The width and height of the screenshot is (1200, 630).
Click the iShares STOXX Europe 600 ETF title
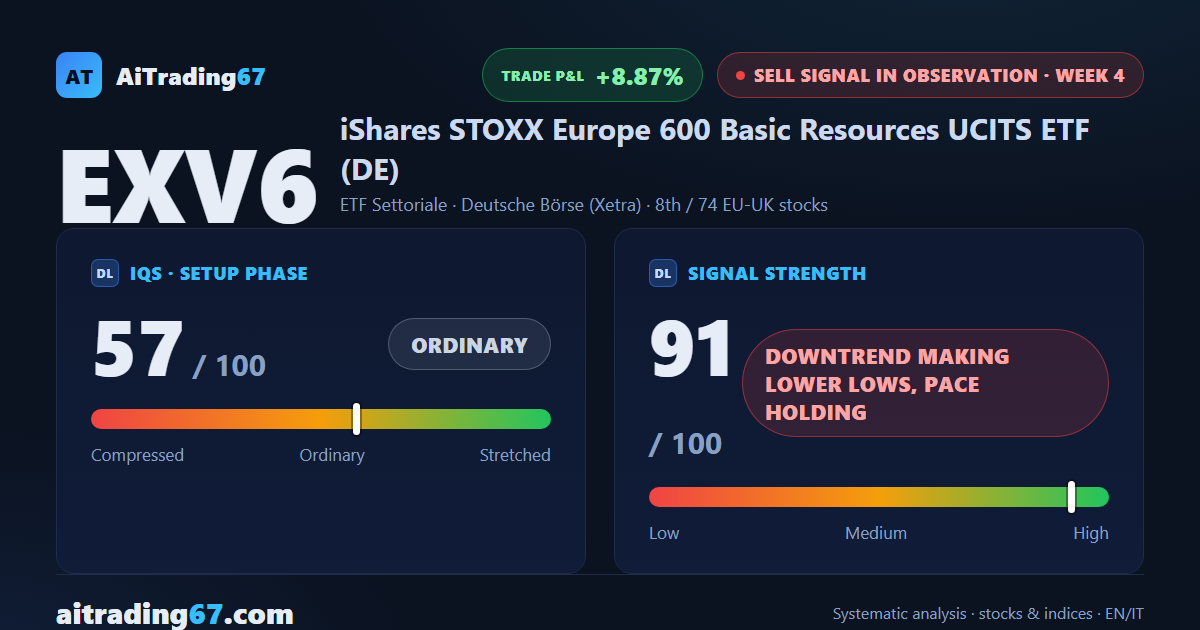(714, 150)
